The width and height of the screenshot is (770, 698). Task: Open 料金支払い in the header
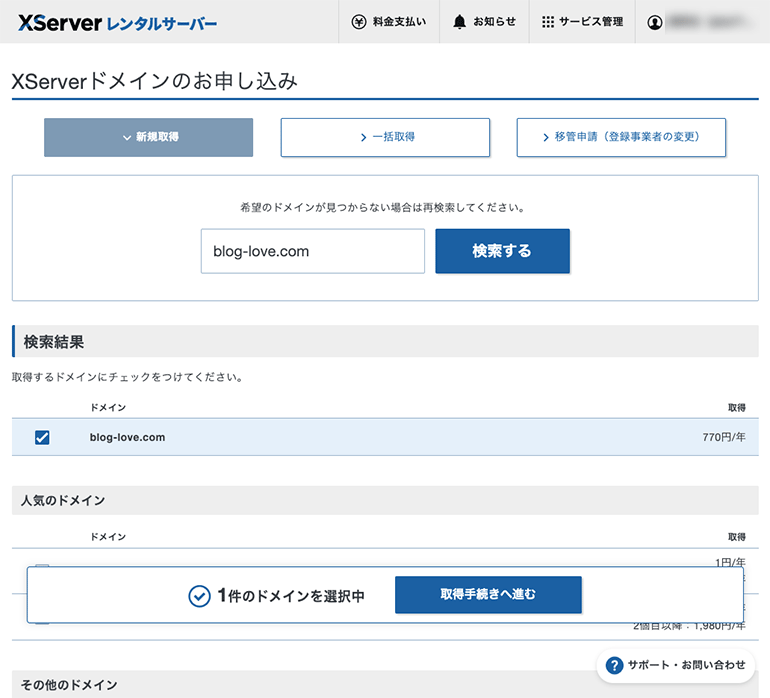click(388, 22)
